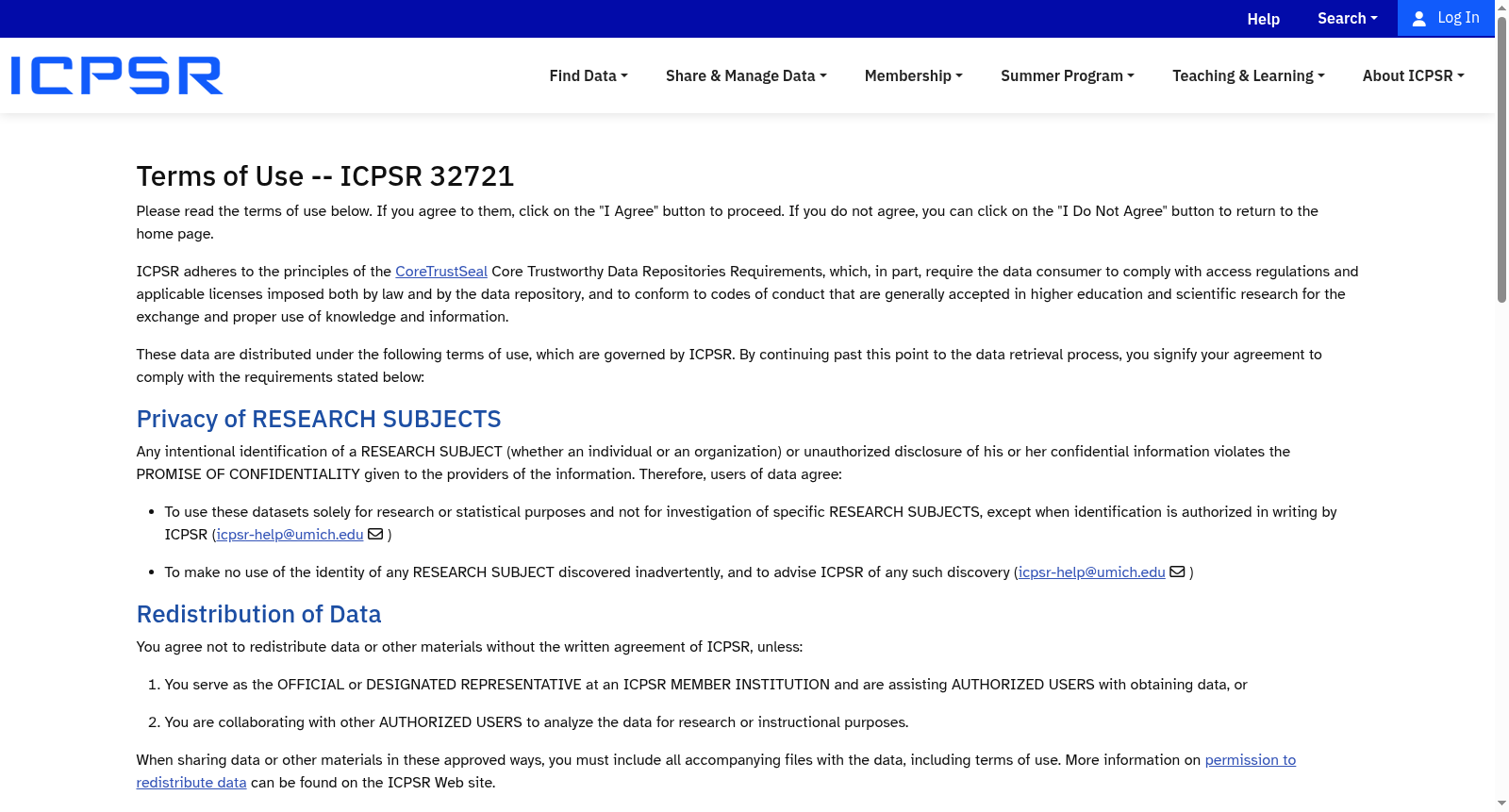Click the Log In button
The height and width of the screenshot is (812, 1509).
click(x=1446, y=18)
